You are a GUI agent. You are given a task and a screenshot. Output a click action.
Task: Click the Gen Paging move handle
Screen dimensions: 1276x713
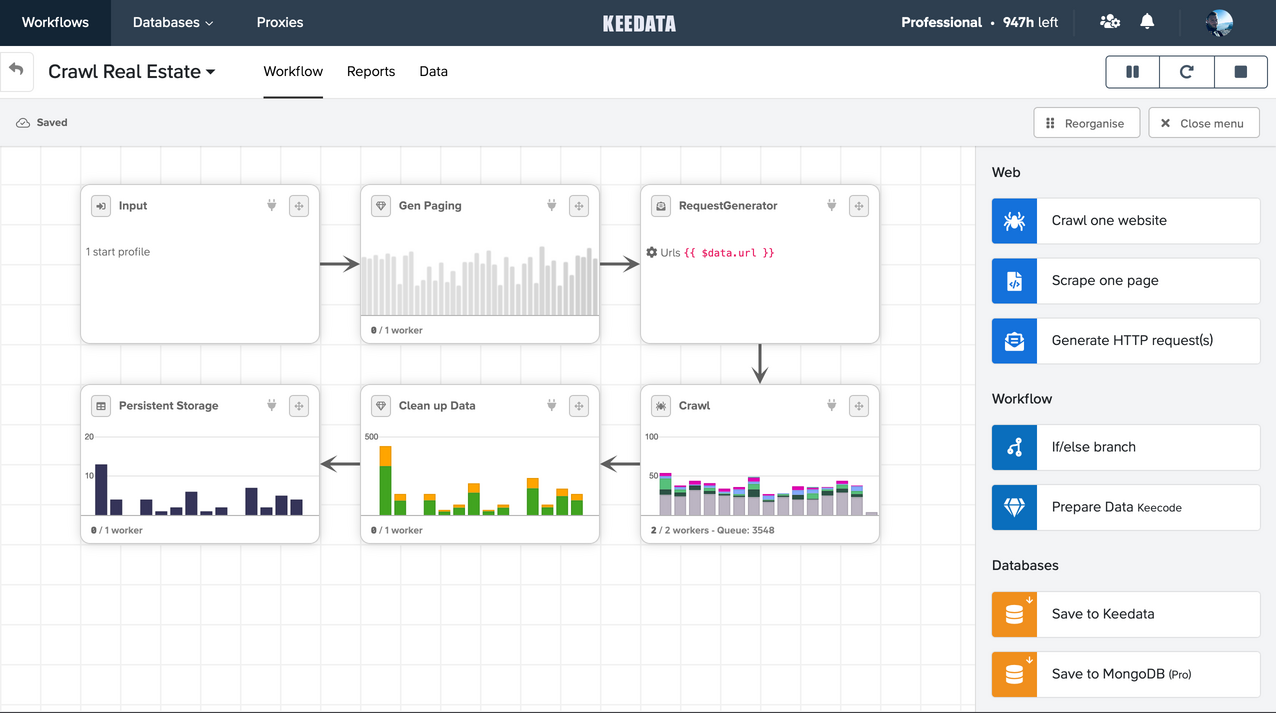click(x=579, y=206)
